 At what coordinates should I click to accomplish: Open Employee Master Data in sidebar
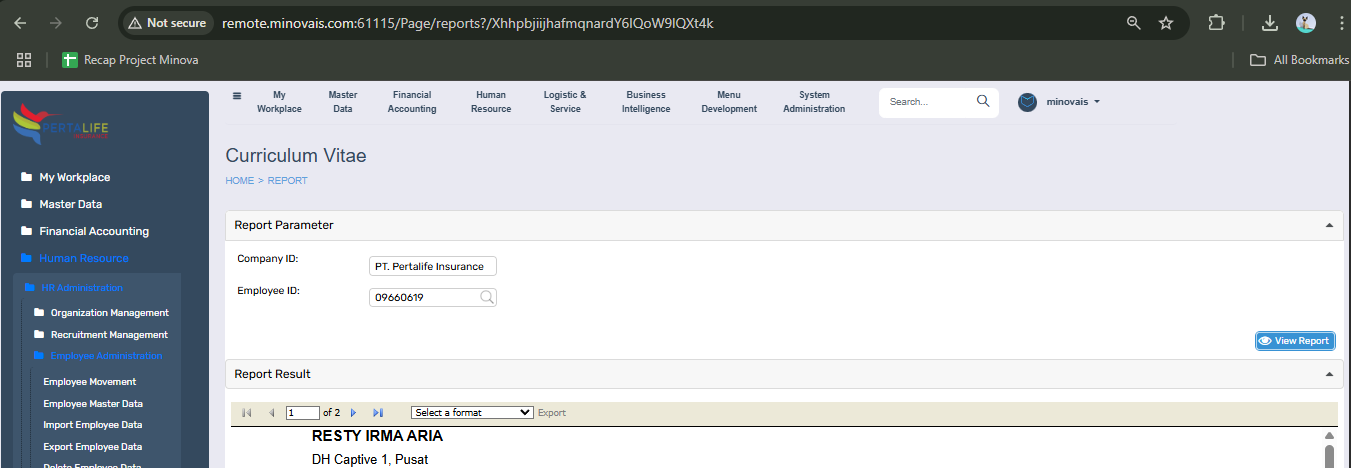click(x=93, y=404)
